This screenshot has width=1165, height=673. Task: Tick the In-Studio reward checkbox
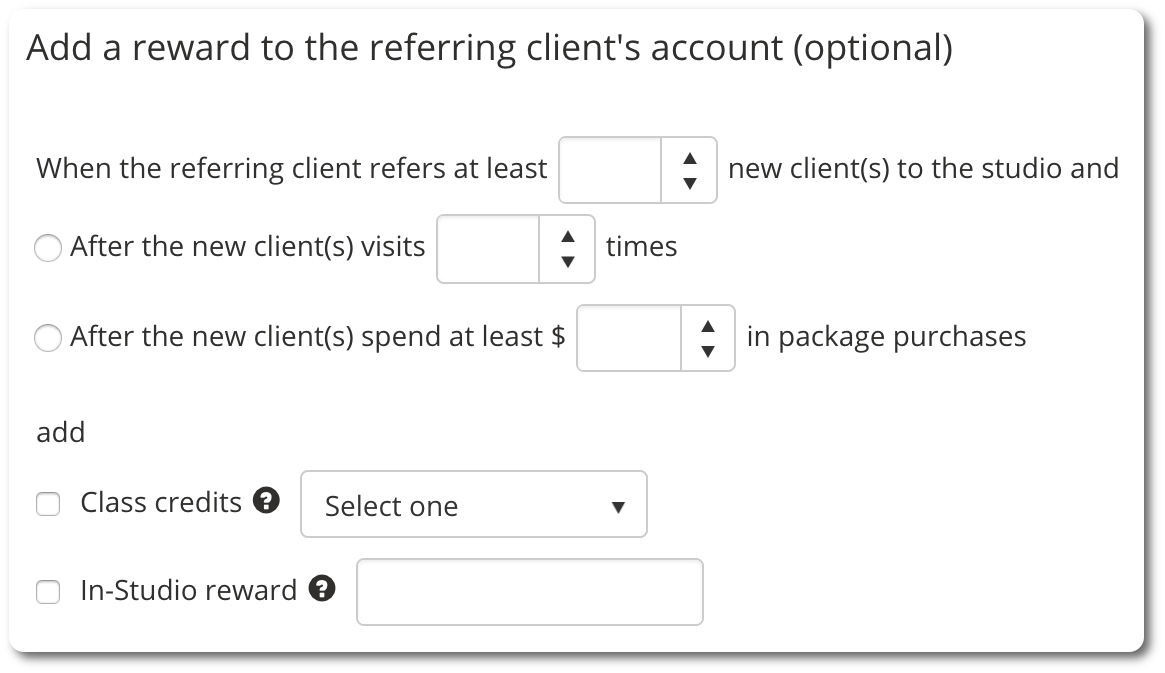click(48, 592)
